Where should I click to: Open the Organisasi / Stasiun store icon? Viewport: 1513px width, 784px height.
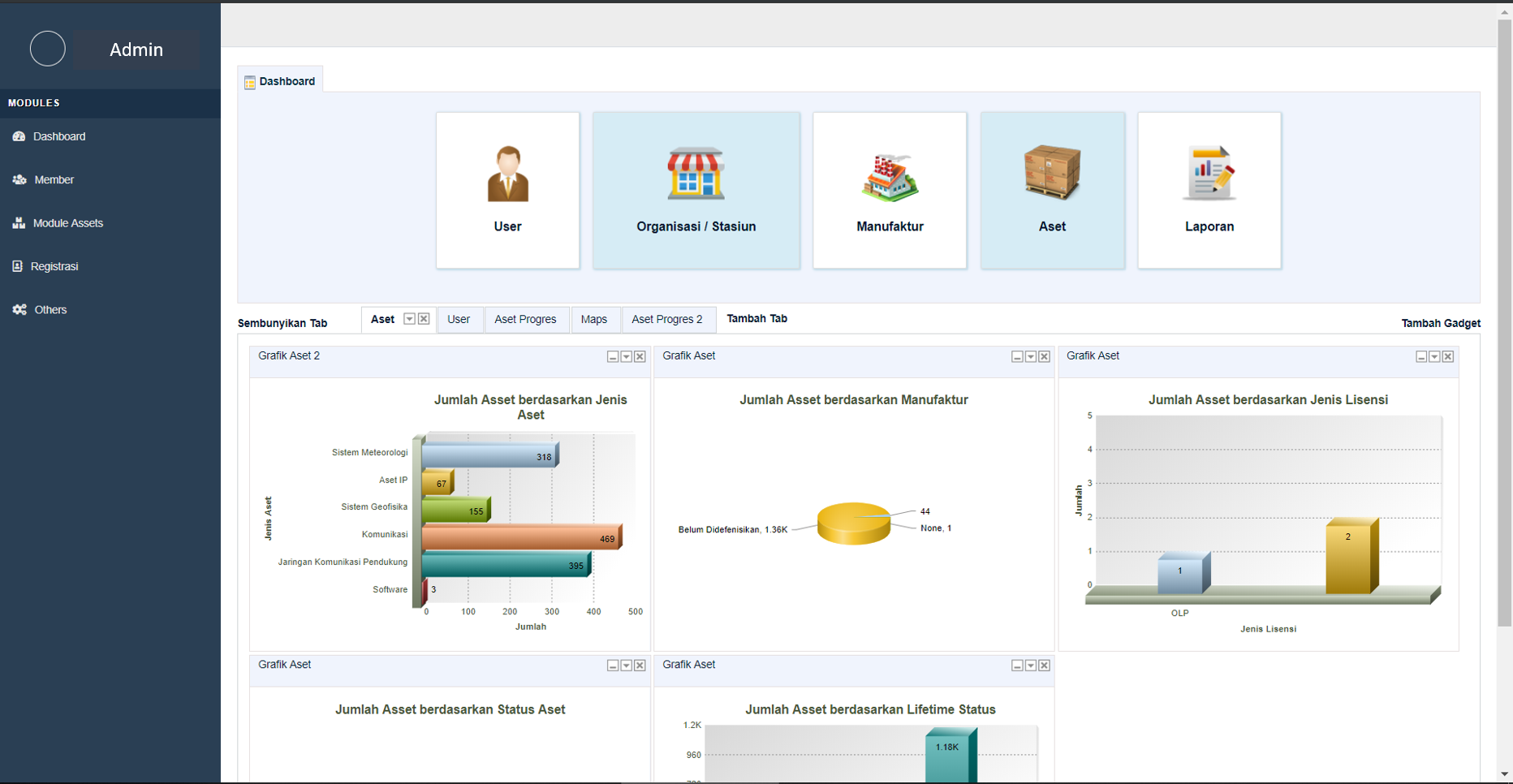point(696,174)
